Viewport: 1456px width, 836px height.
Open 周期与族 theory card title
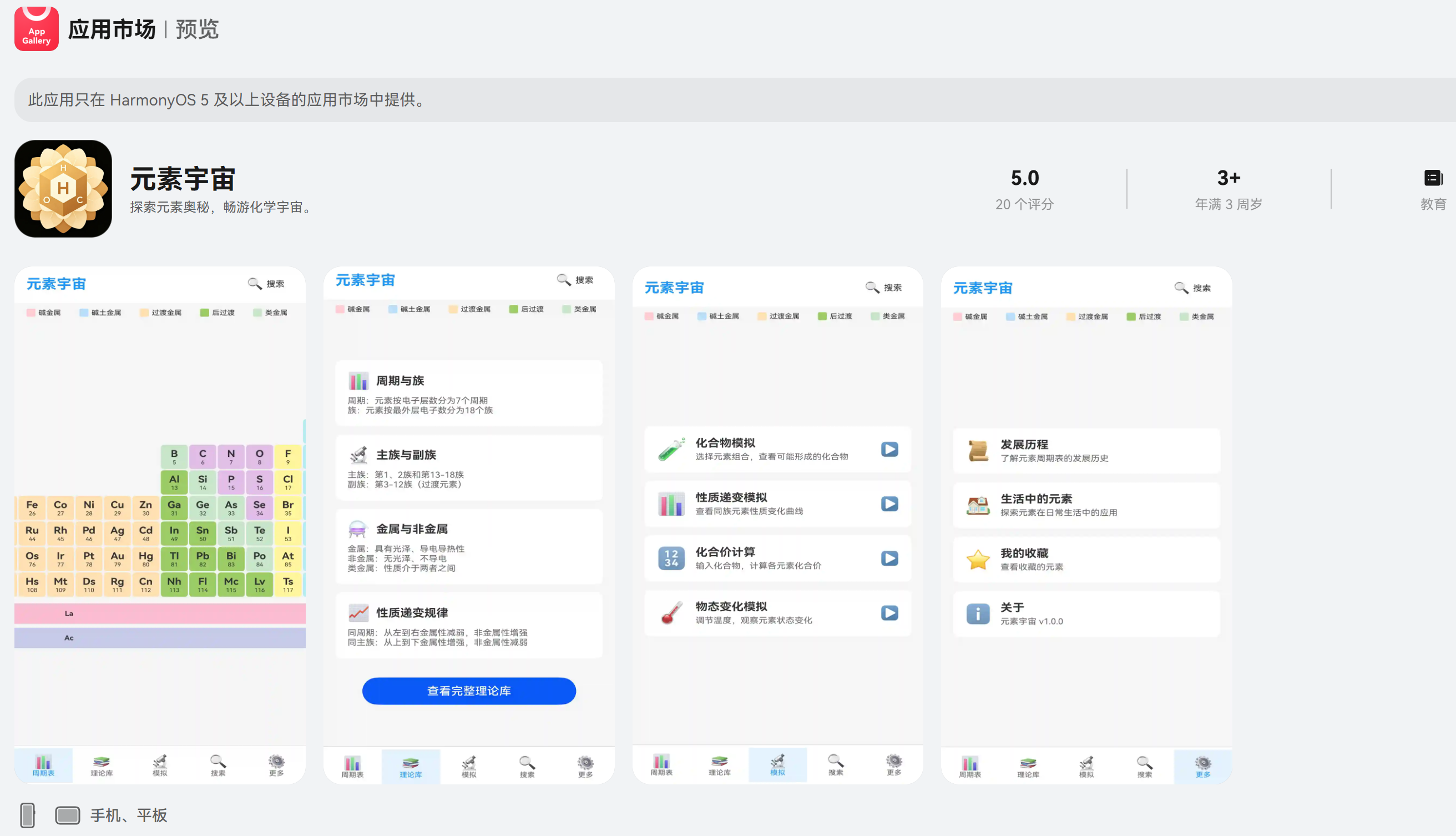point(400,381)
